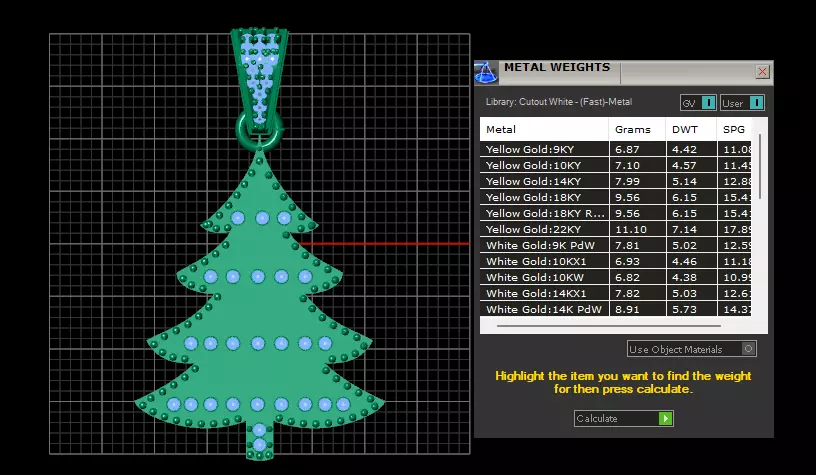The image size is (816, 475).
Task: Sort by the Grams column header
Action: pos(637,130)
